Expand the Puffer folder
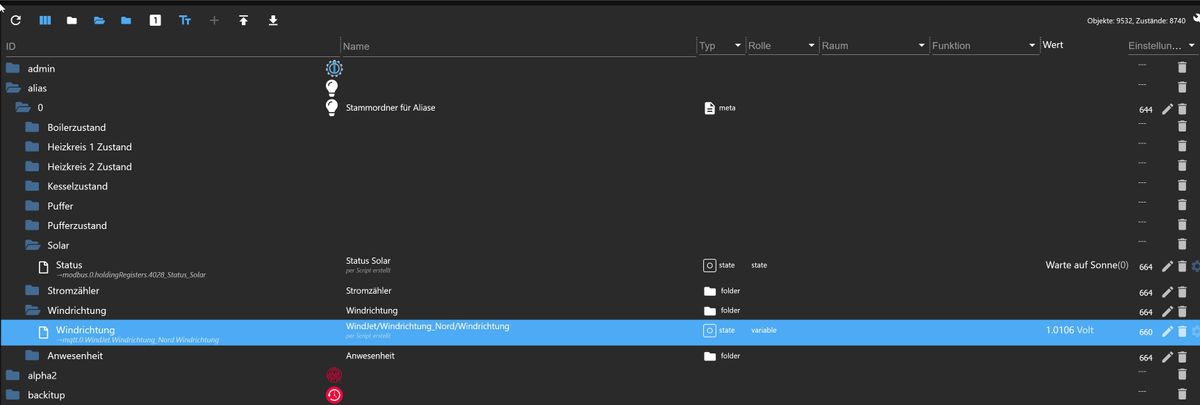The image size is (1200, 405). coord(33,205)
